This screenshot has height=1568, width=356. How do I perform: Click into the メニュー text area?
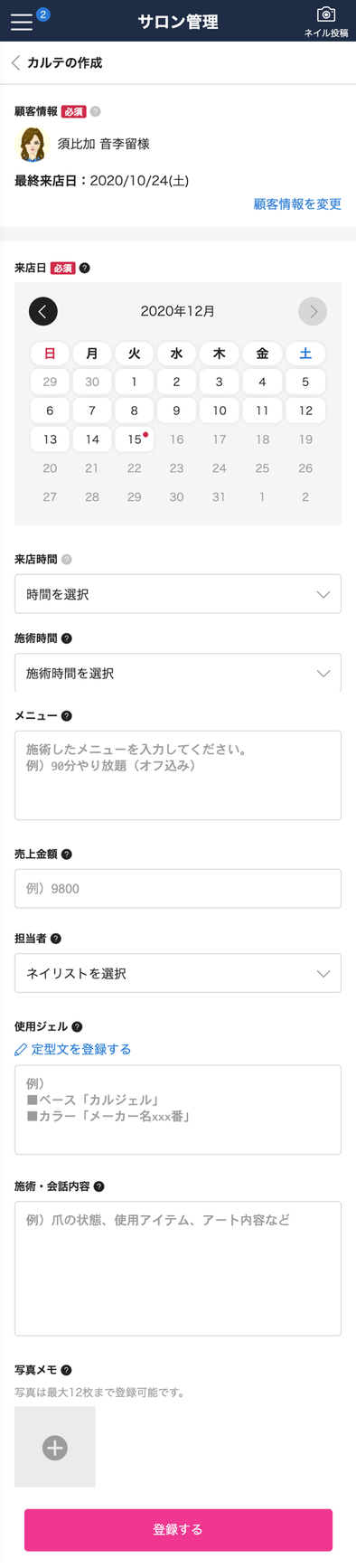tap(178, 775)
